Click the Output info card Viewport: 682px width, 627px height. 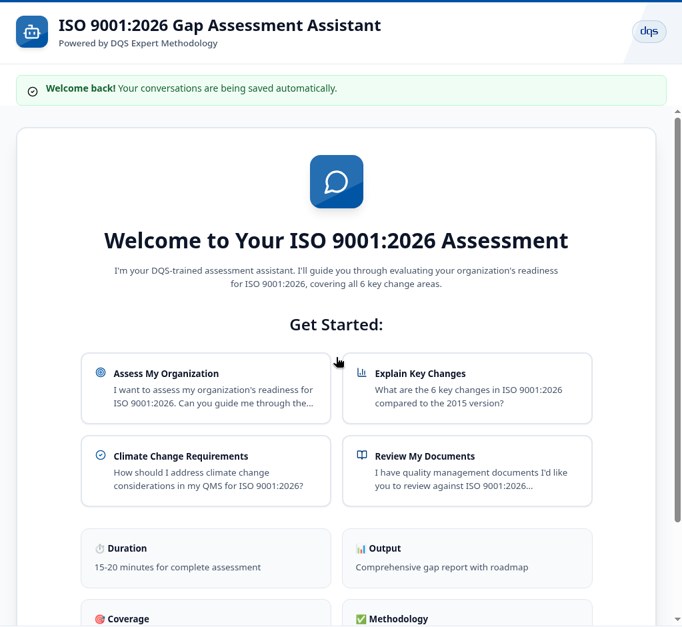pyautogui.click(x=467, y=558)
